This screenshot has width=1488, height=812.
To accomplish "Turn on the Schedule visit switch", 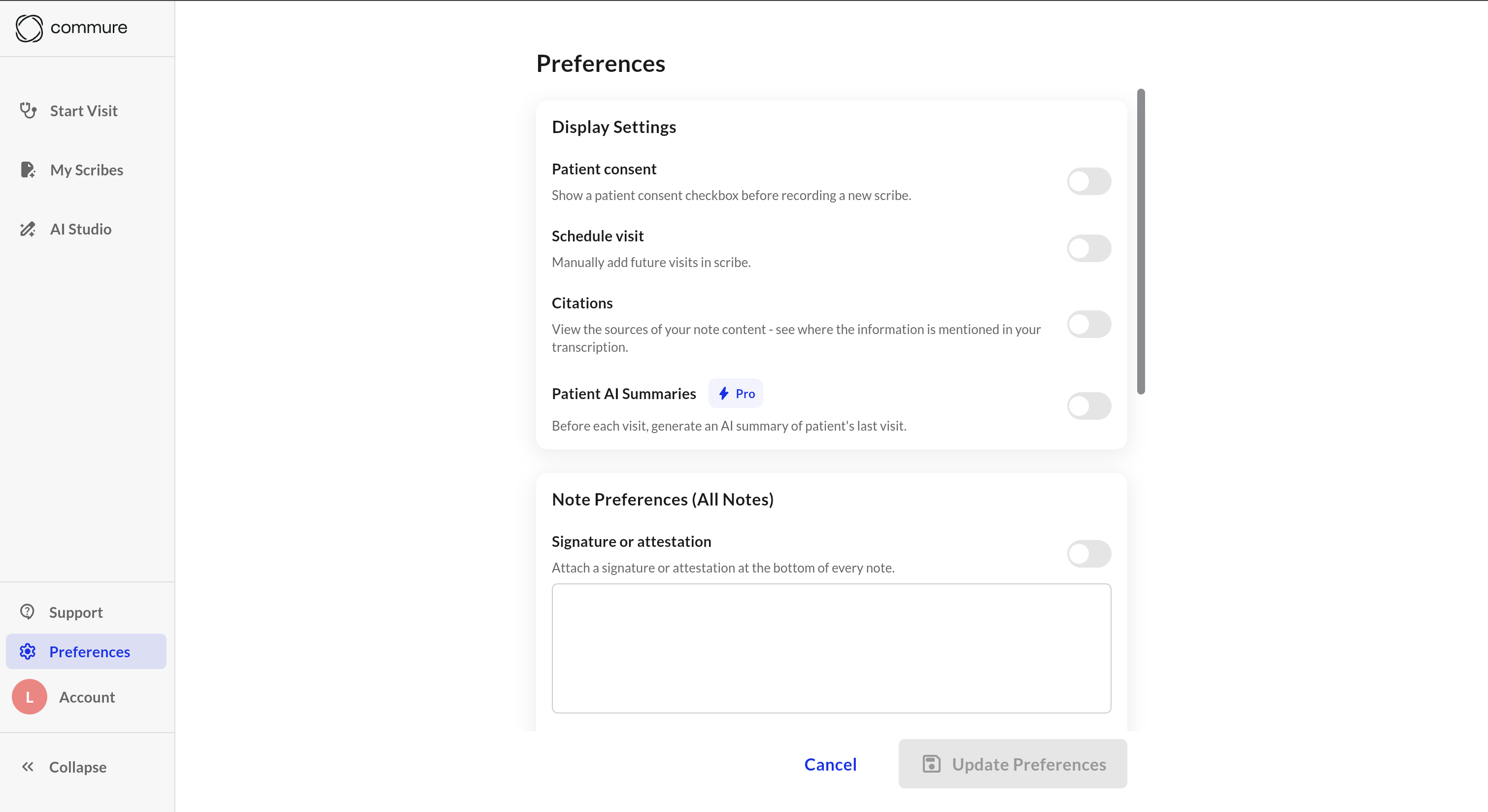I will 1088,248.
